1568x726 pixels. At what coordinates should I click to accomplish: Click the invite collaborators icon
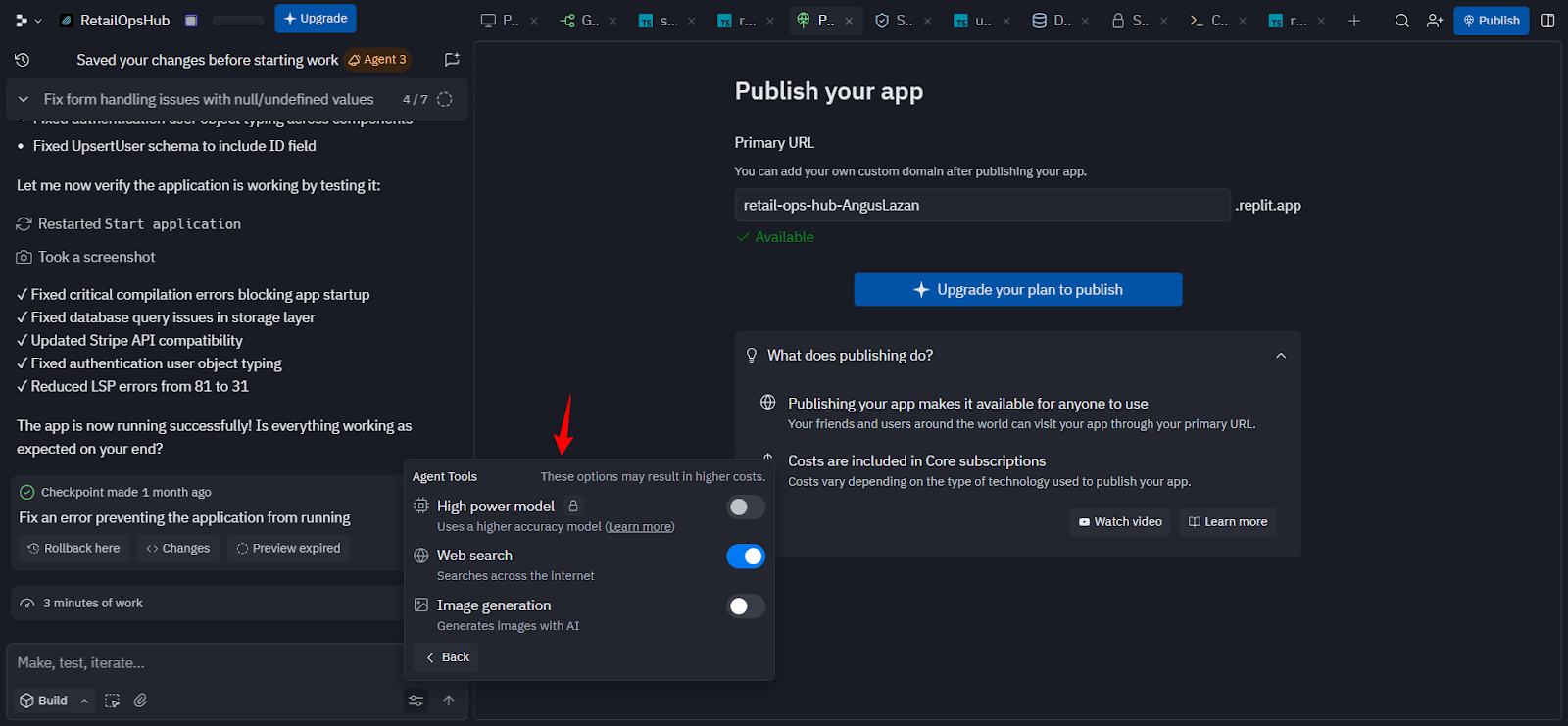[1435, 21]
